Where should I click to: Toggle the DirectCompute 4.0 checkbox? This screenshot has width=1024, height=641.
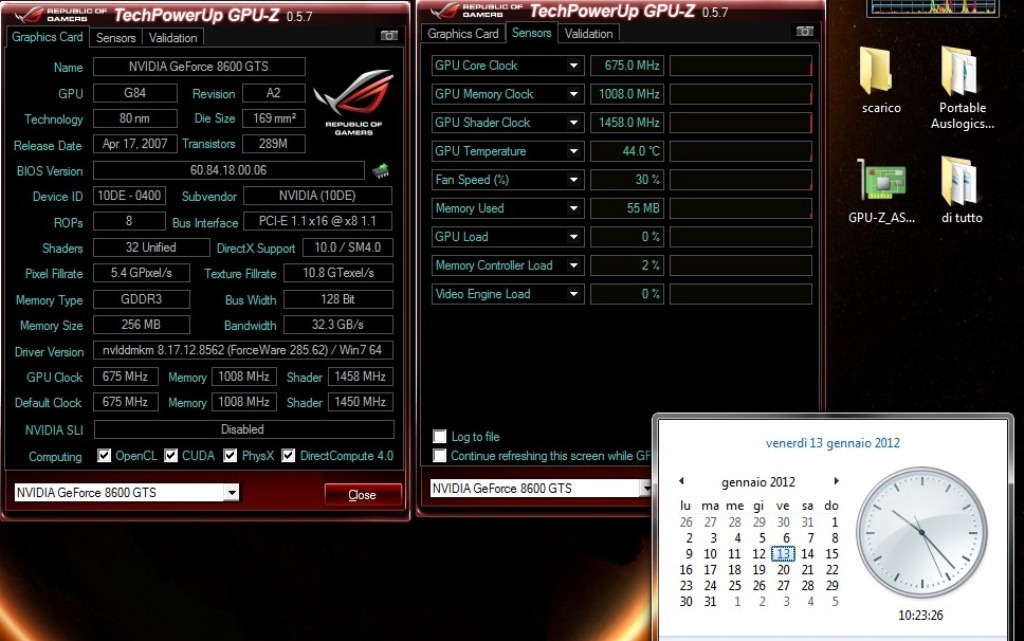288,456
